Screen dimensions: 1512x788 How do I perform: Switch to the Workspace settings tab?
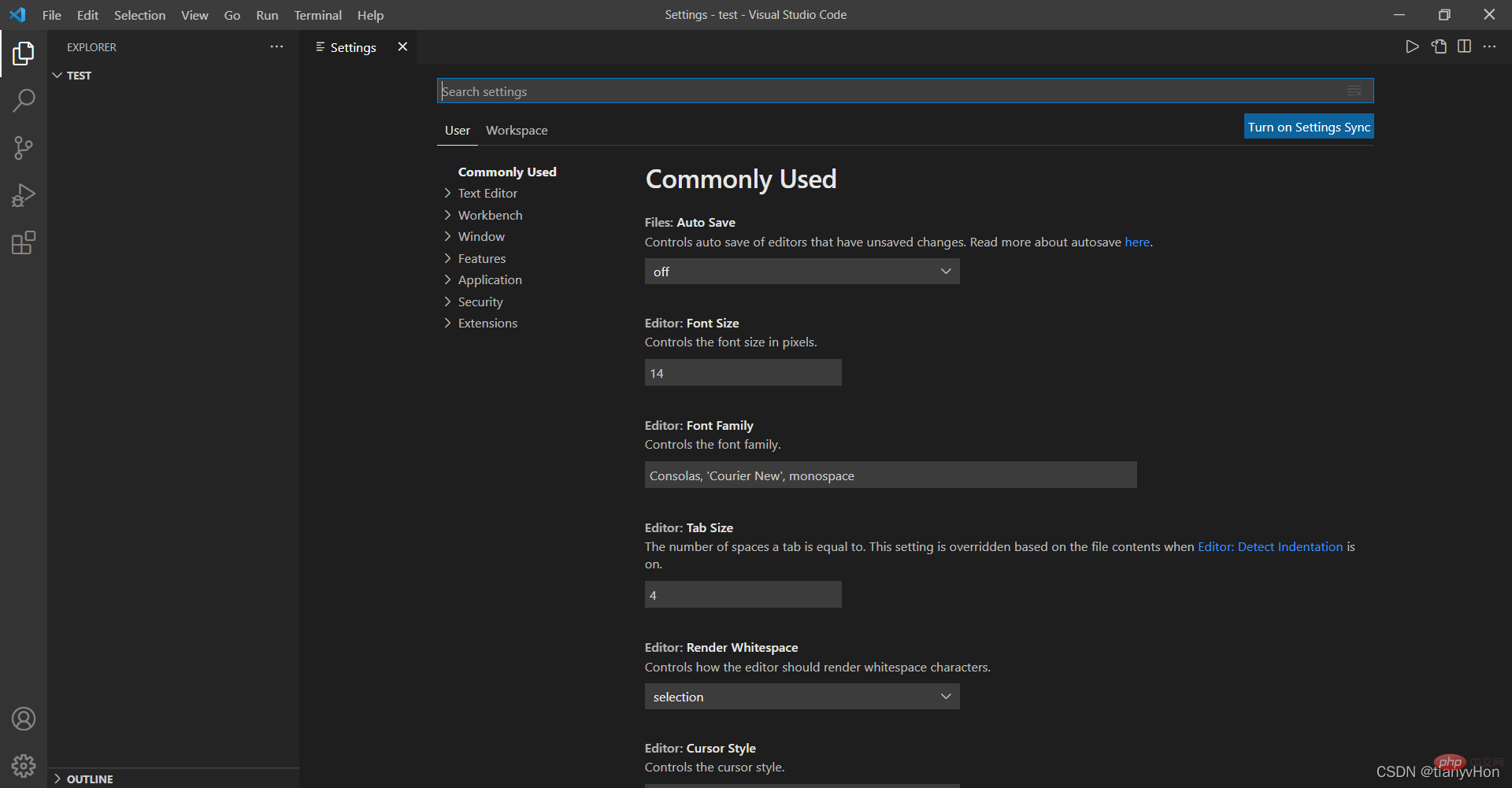click(517, 130)
